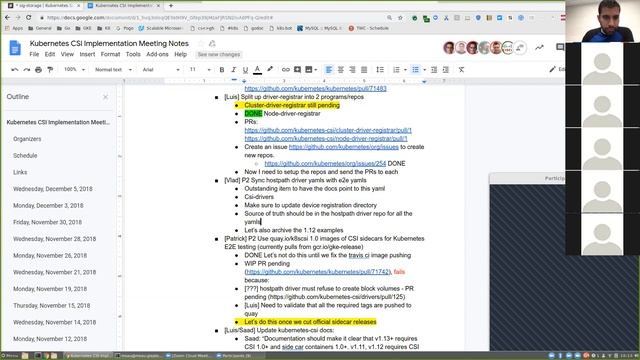The width and height of the screenshot is (640, 360).
Task: Open the kubernetes pull/71742 link
Action: [318, 272]
